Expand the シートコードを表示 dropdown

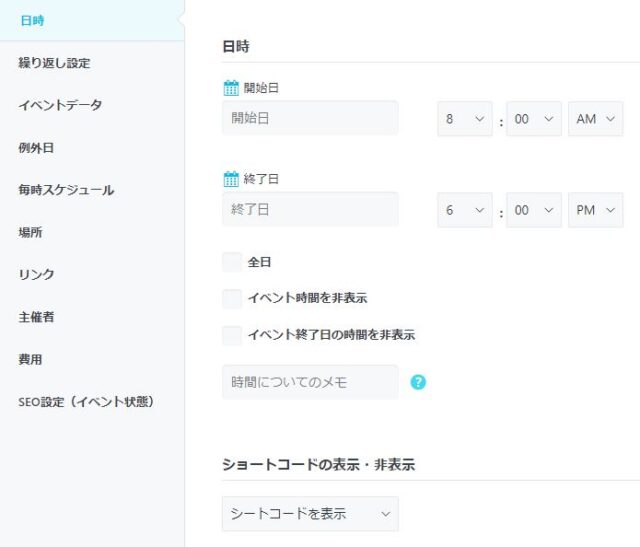(x=310, y=514)
